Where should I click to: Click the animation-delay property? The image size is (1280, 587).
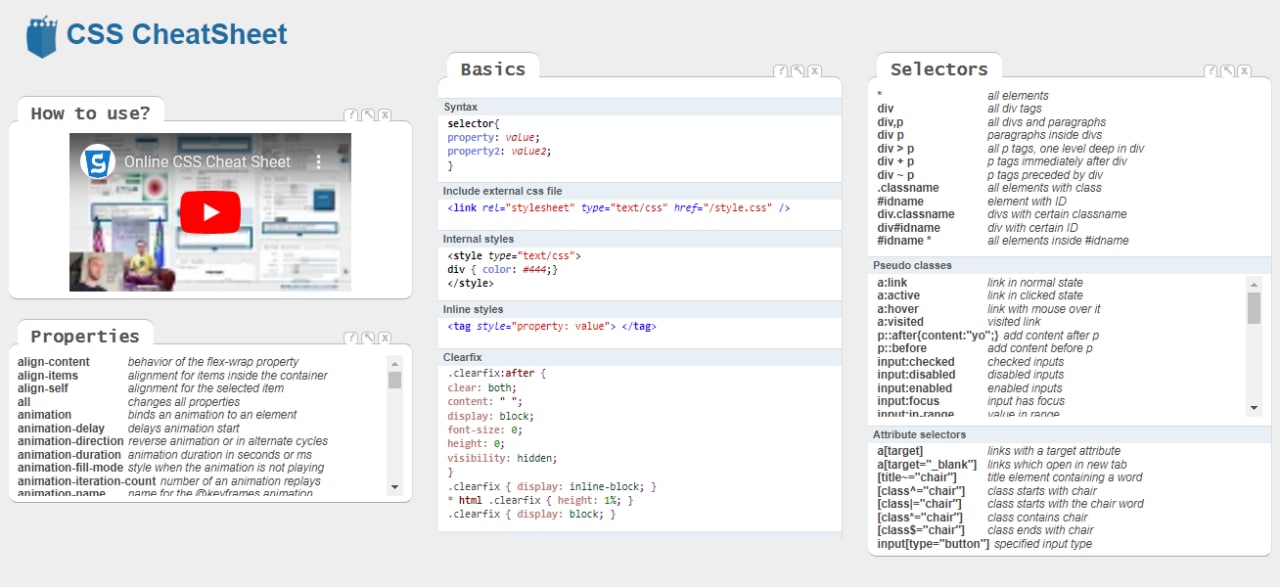[x=63, y=428]
